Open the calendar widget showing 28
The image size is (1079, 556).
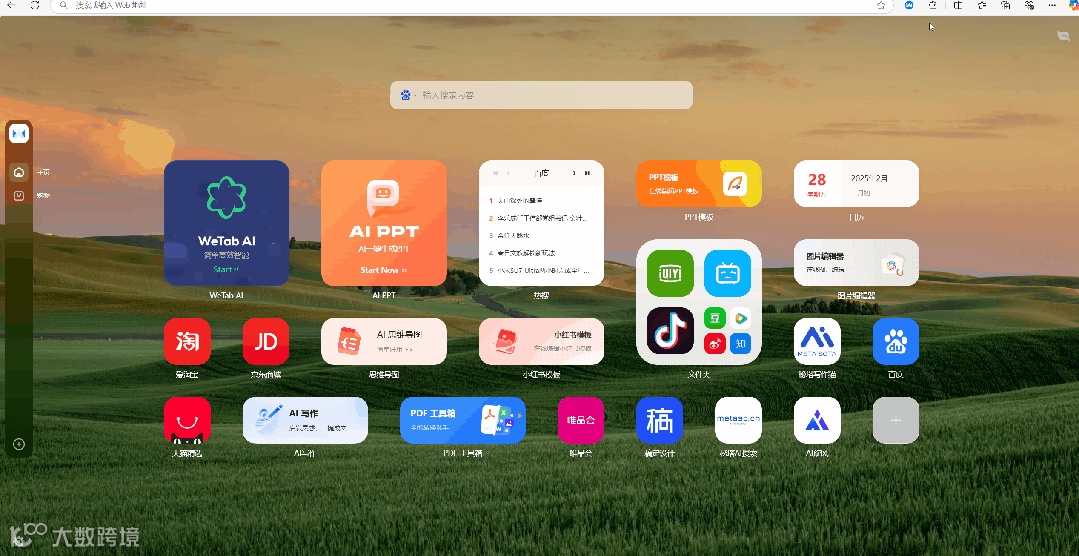(x=857, y=184)
